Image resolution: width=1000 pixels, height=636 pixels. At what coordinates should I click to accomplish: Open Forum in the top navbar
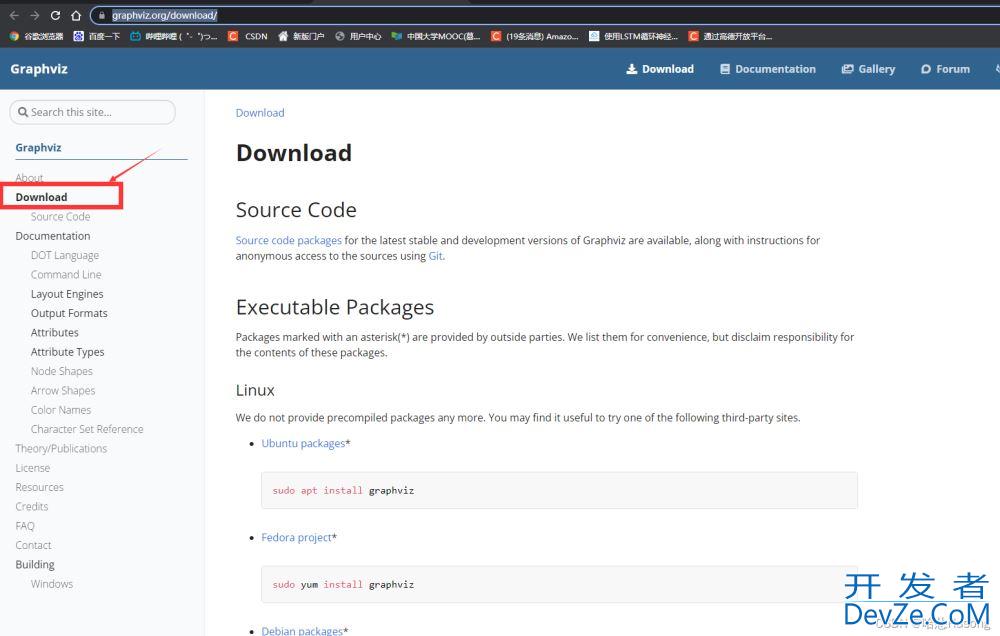tap(946, 69)
